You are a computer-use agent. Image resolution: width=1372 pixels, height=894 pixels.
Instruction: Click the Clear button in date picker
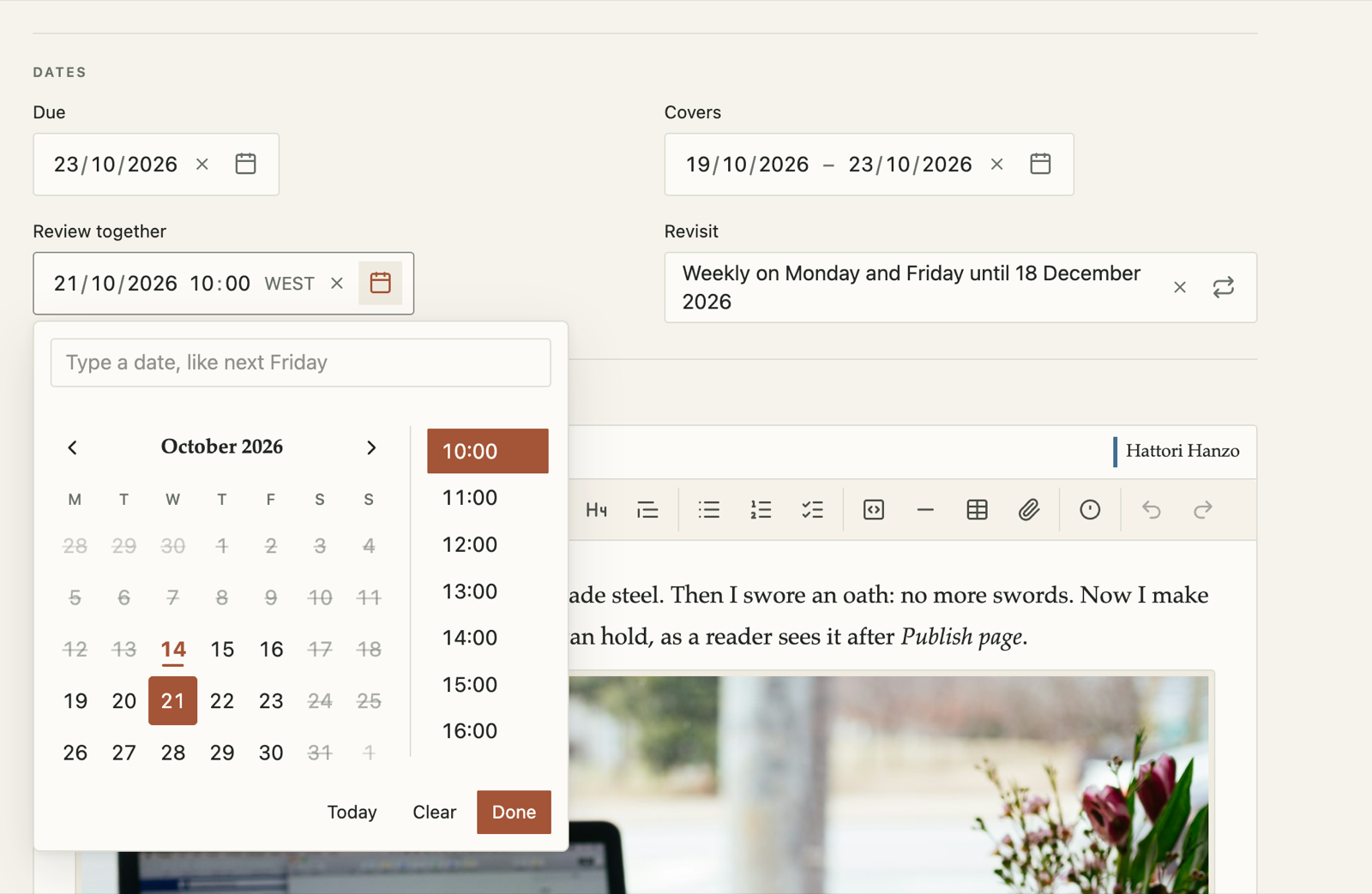tap(435, 812)
